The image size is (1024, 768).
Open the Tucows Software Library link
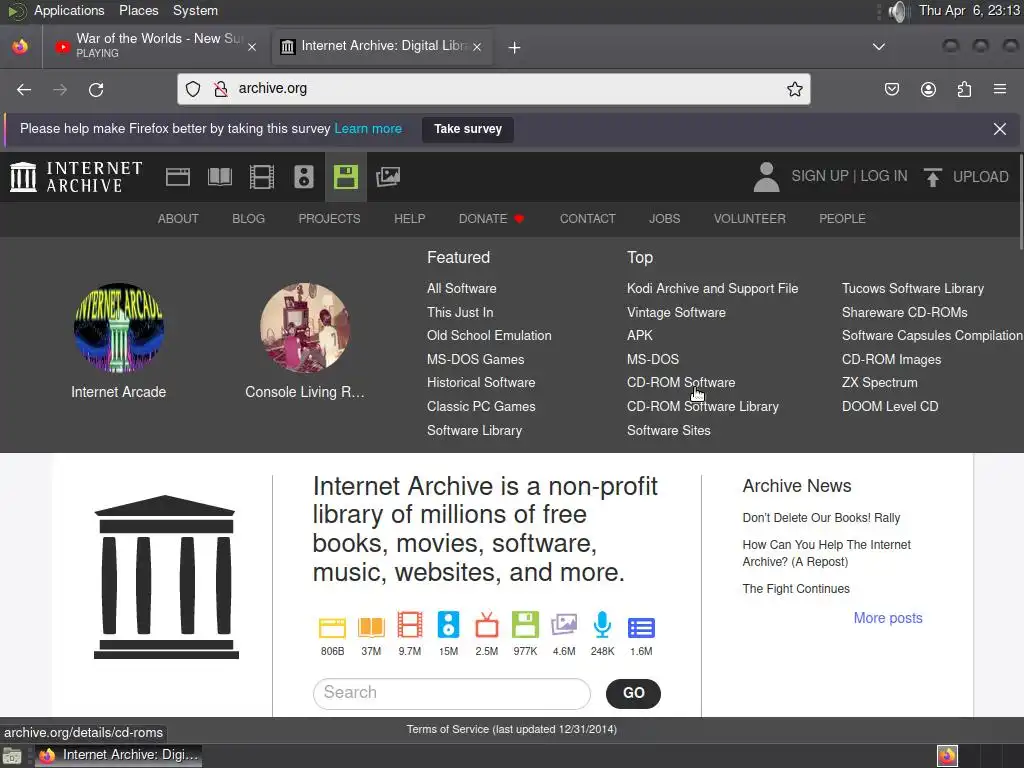913,289
